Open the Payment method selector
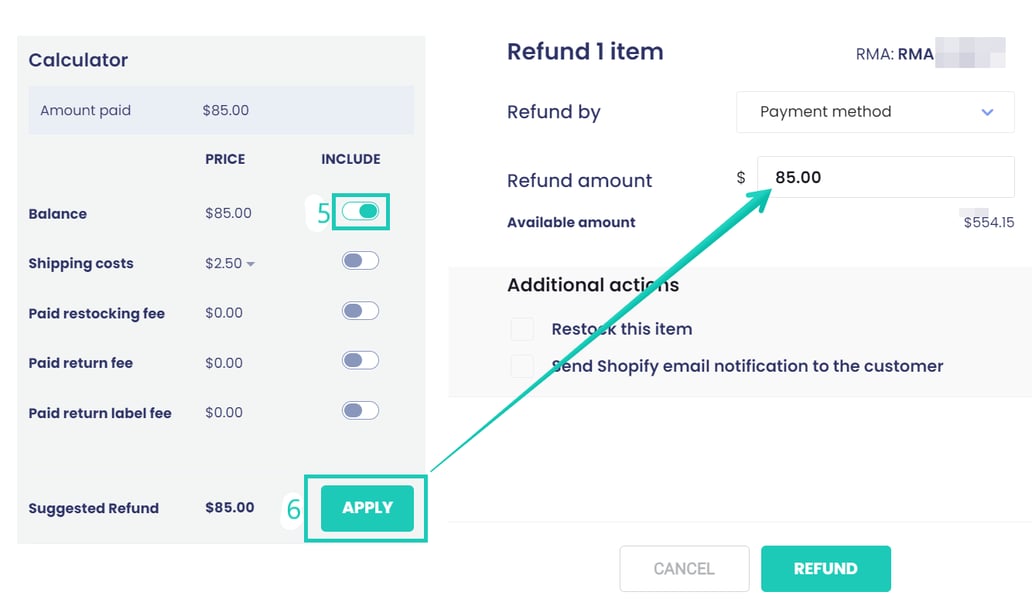Viewport: 1032px width, 609px height. pyautogui.click(x=875, y=112)
